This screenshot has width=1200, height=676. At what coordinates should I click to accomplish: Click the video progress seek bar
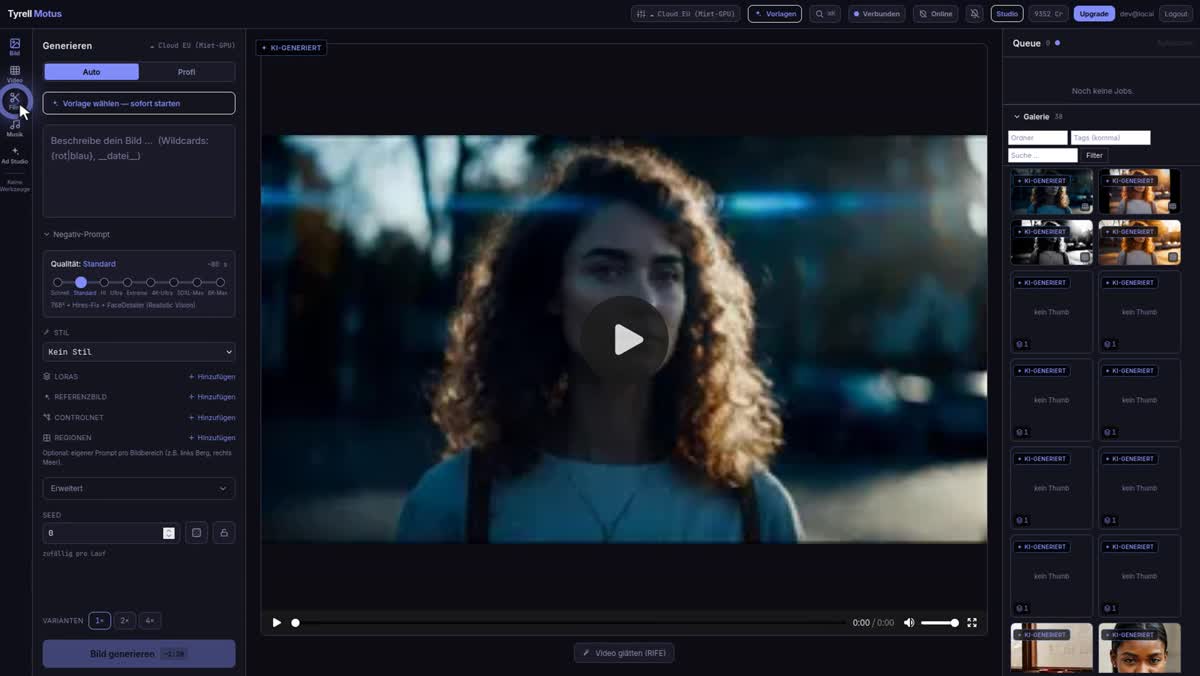click(x=570, y=623)
